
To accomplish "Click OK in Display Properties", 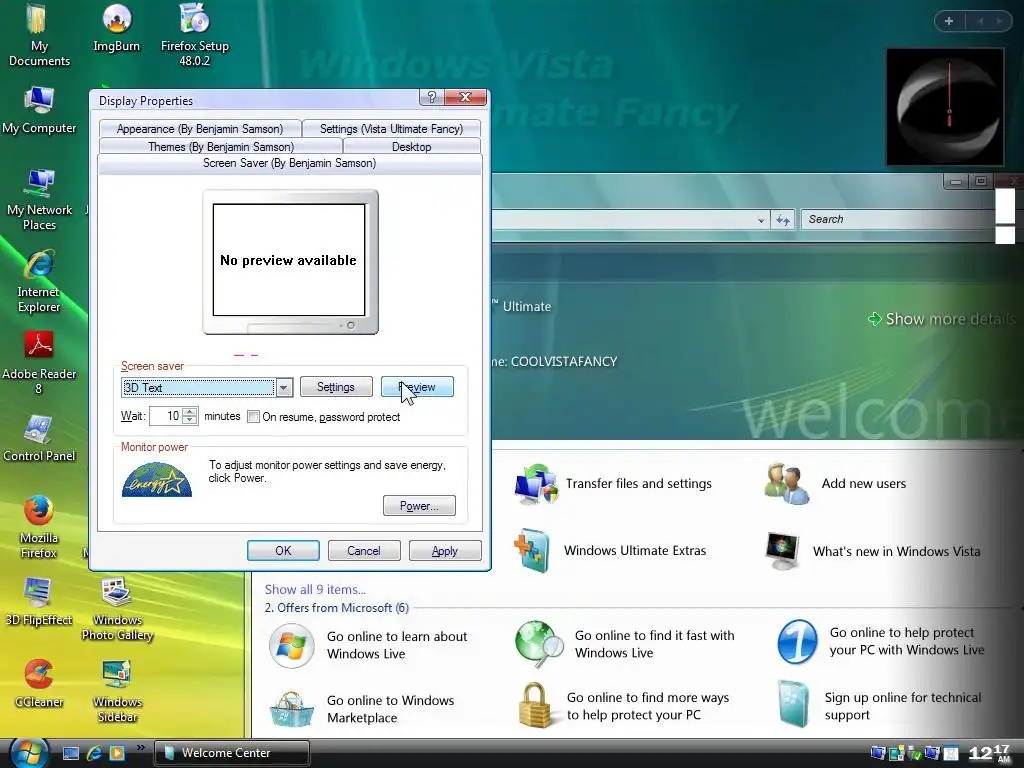I will click(x=283, y=551).
